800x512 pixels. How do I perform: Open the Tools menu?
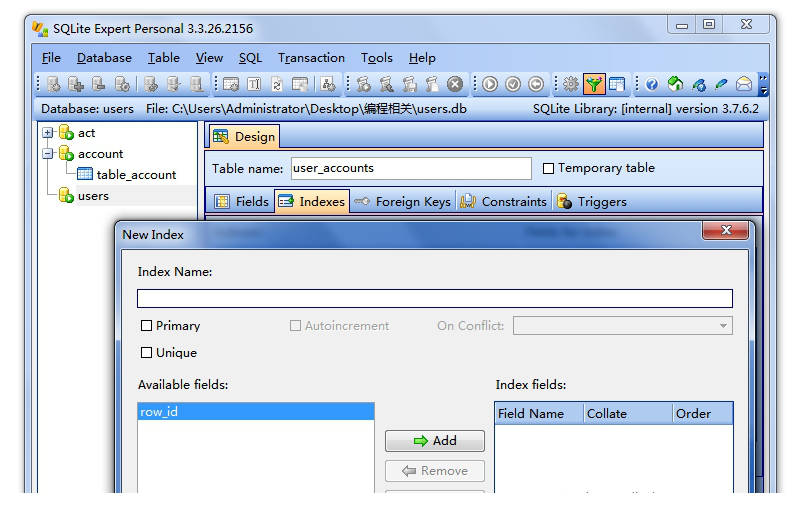[x=377, y=58]
